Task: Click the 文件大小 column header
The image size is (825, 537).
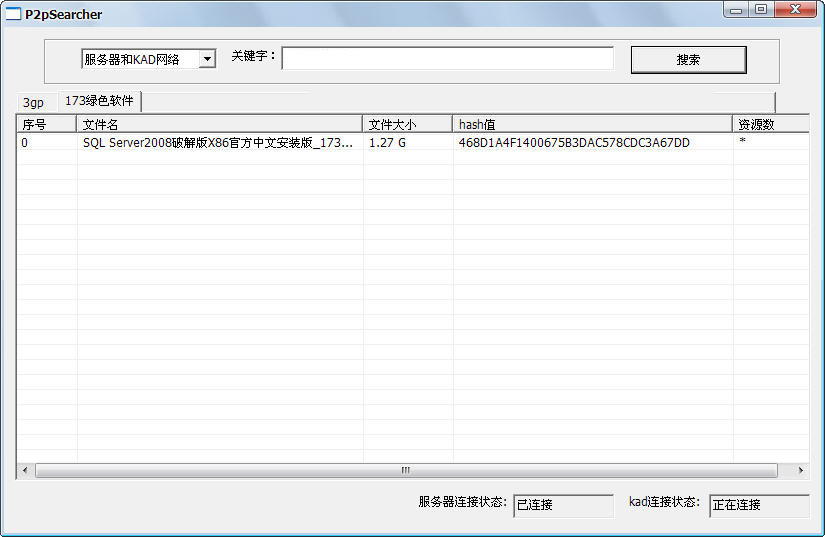Action: (407, 124)
